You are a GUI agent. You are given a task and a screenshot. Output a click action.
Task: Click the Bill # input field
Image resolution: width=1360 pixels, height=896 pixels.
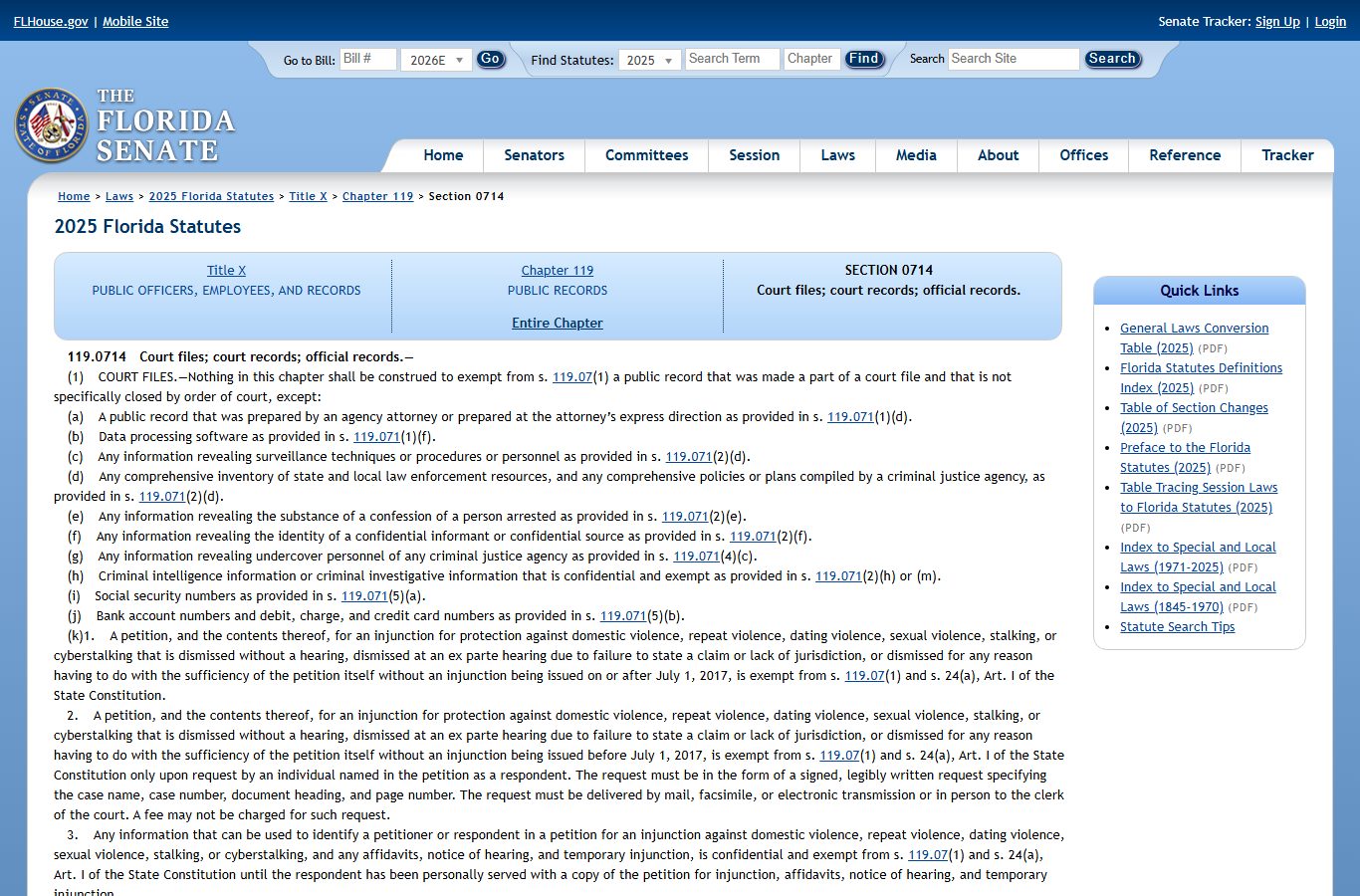(367, 59)
